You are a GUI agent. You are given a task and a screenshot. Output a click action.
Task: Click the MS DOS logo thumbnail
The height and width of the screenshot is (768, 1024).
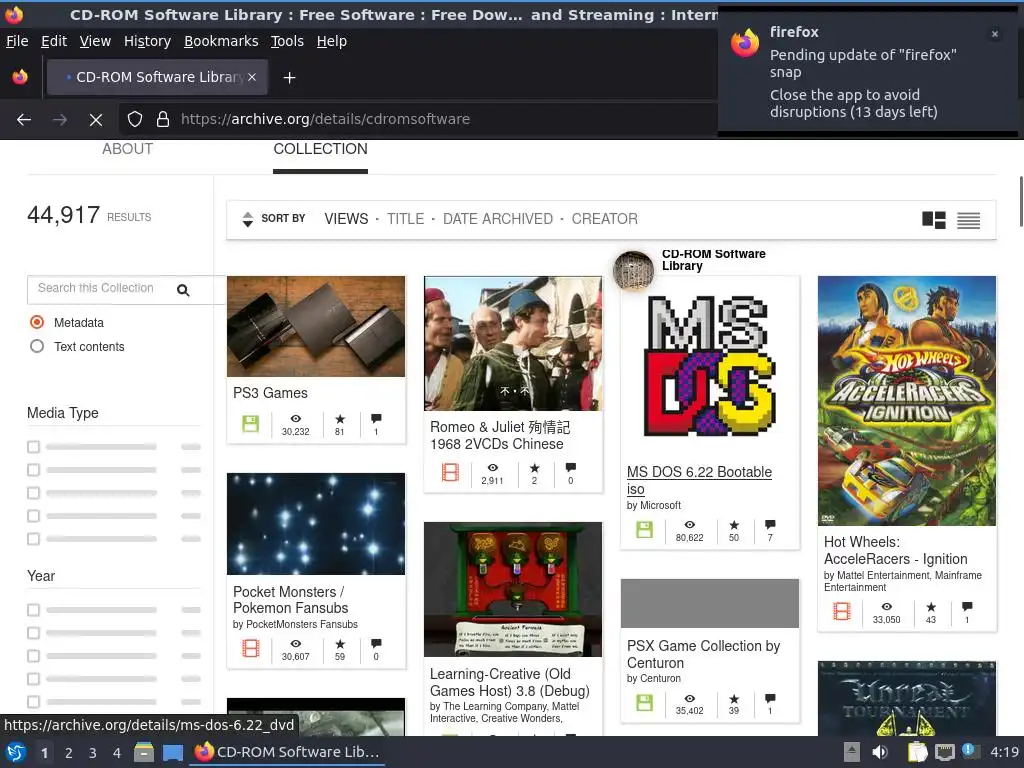(x=710, y=366)
